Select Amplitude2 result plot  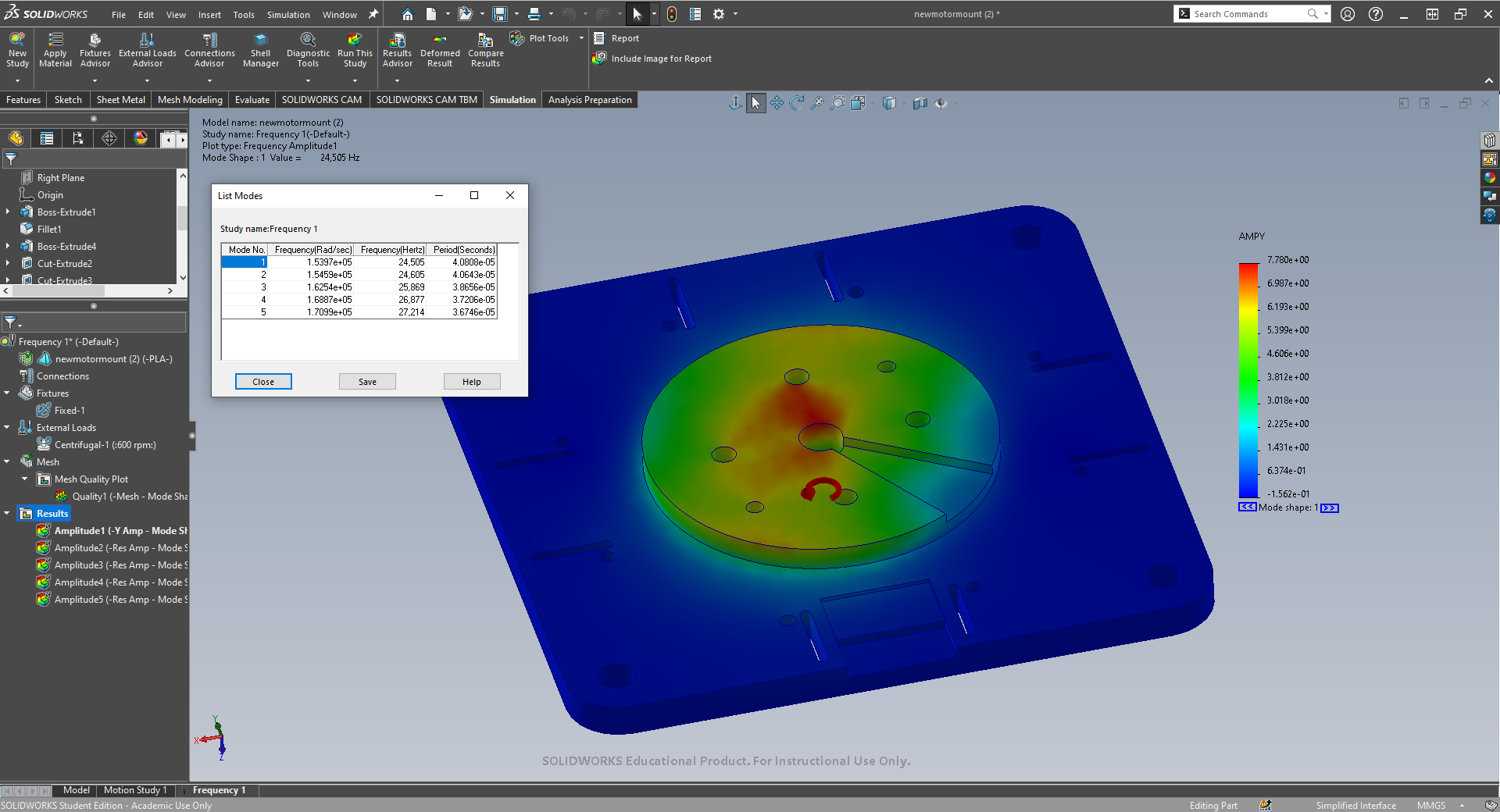[x=112, y=548]
